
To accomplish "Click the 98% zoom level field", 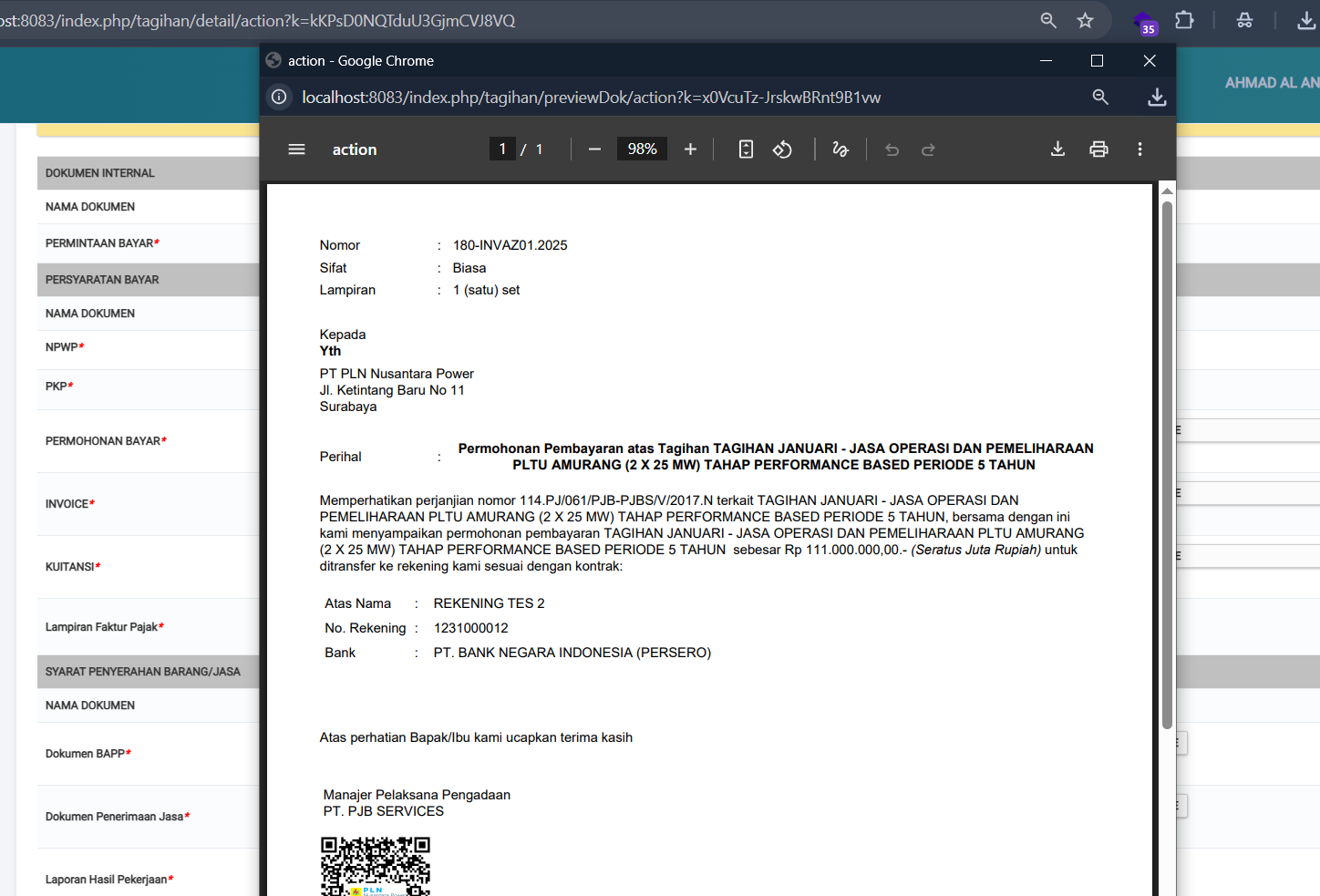I will coord(642,149).
